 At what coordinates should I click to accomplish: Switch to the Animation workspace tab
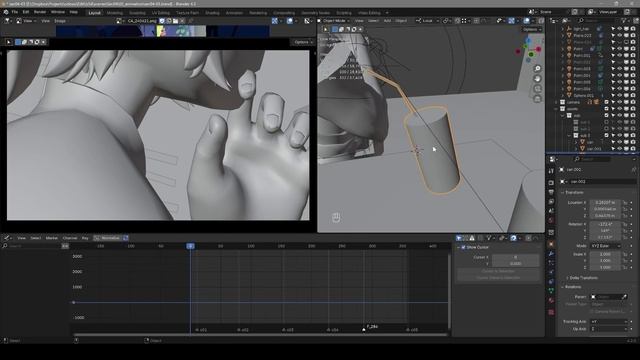click(x=234, y=13)
